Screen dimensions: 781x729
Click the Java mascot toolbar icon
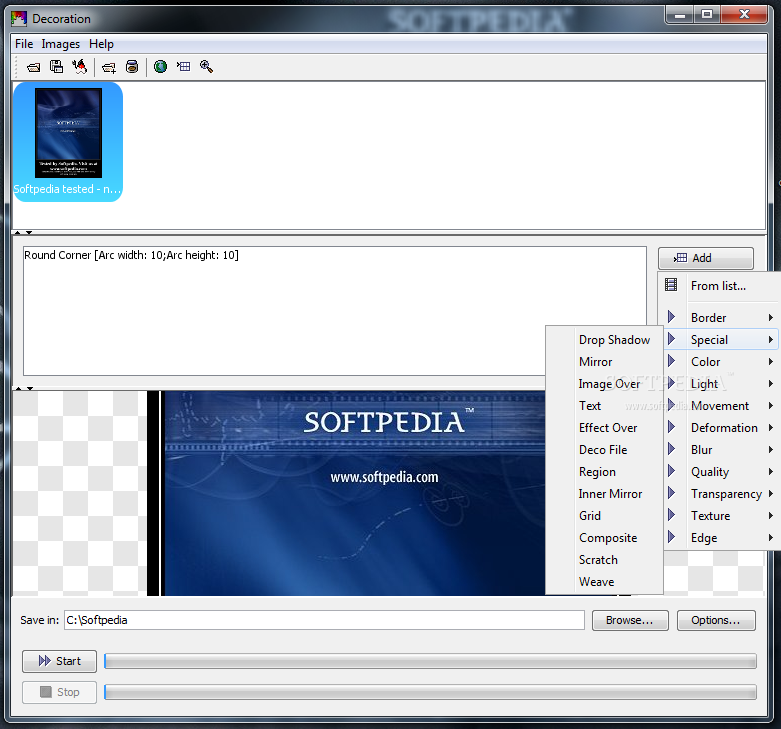point(79,66)
